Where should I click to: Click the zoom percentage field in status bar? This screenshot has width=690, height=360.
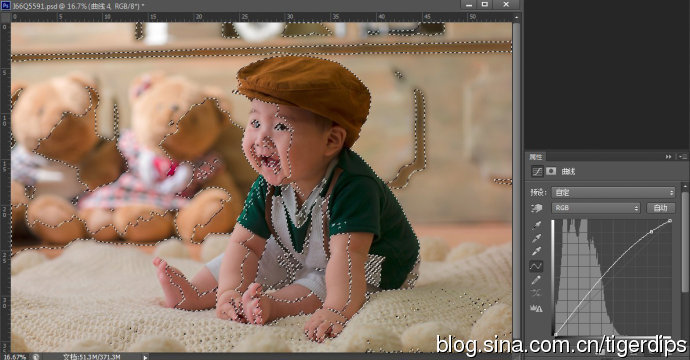15,356
